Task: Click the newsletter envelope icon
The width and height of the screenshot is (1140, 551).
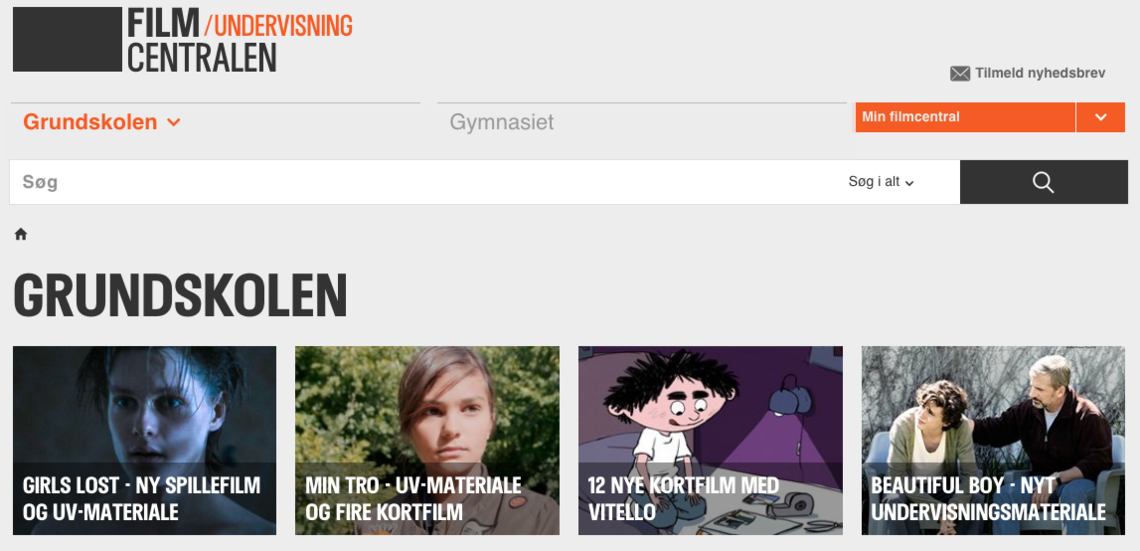Action: click(960, 73)
